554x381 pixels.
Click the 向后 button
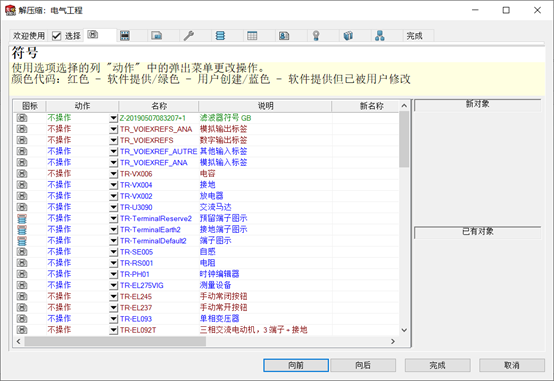(363, 365)
